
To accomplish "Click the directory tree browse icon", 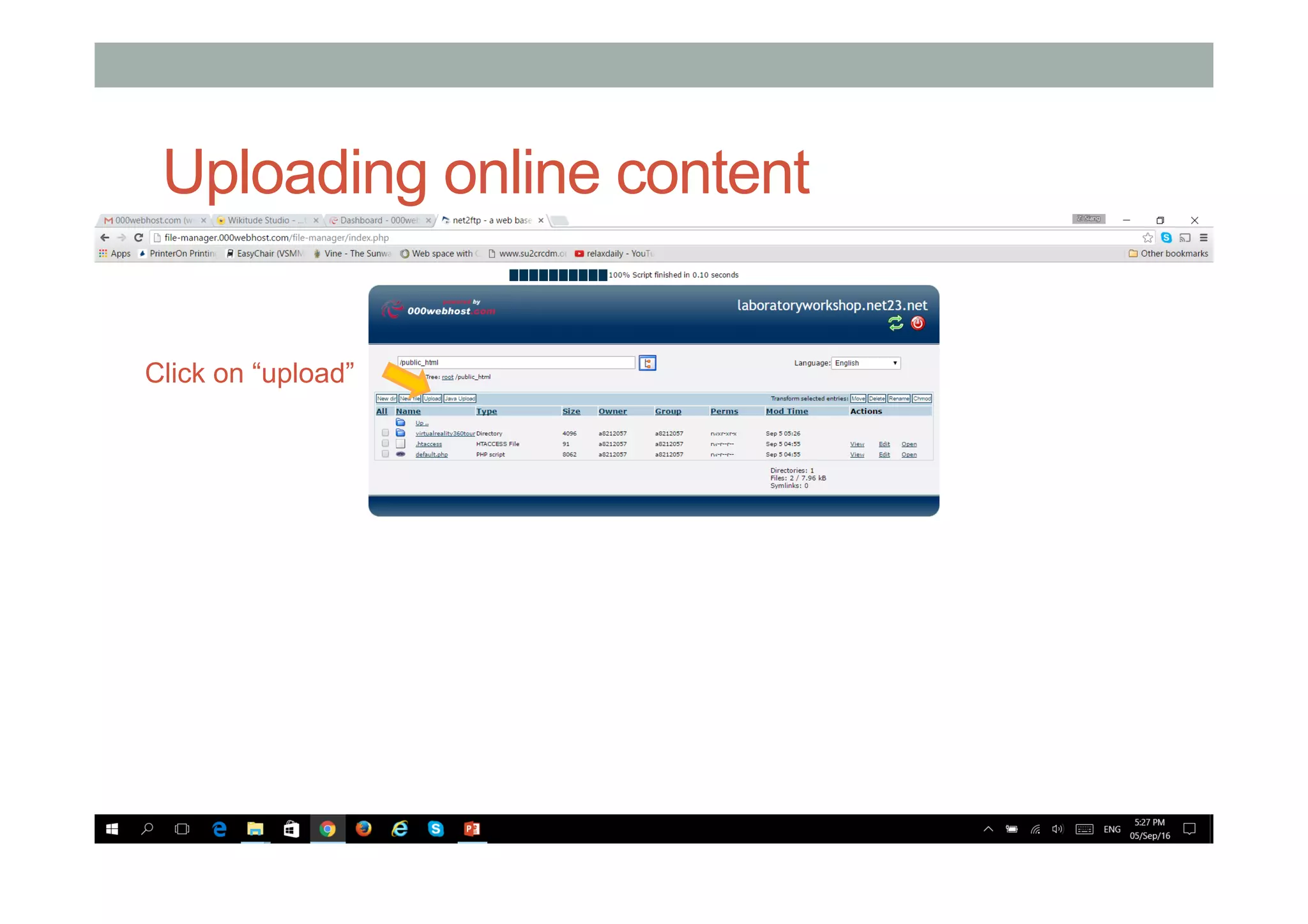I will coord(647,363).
